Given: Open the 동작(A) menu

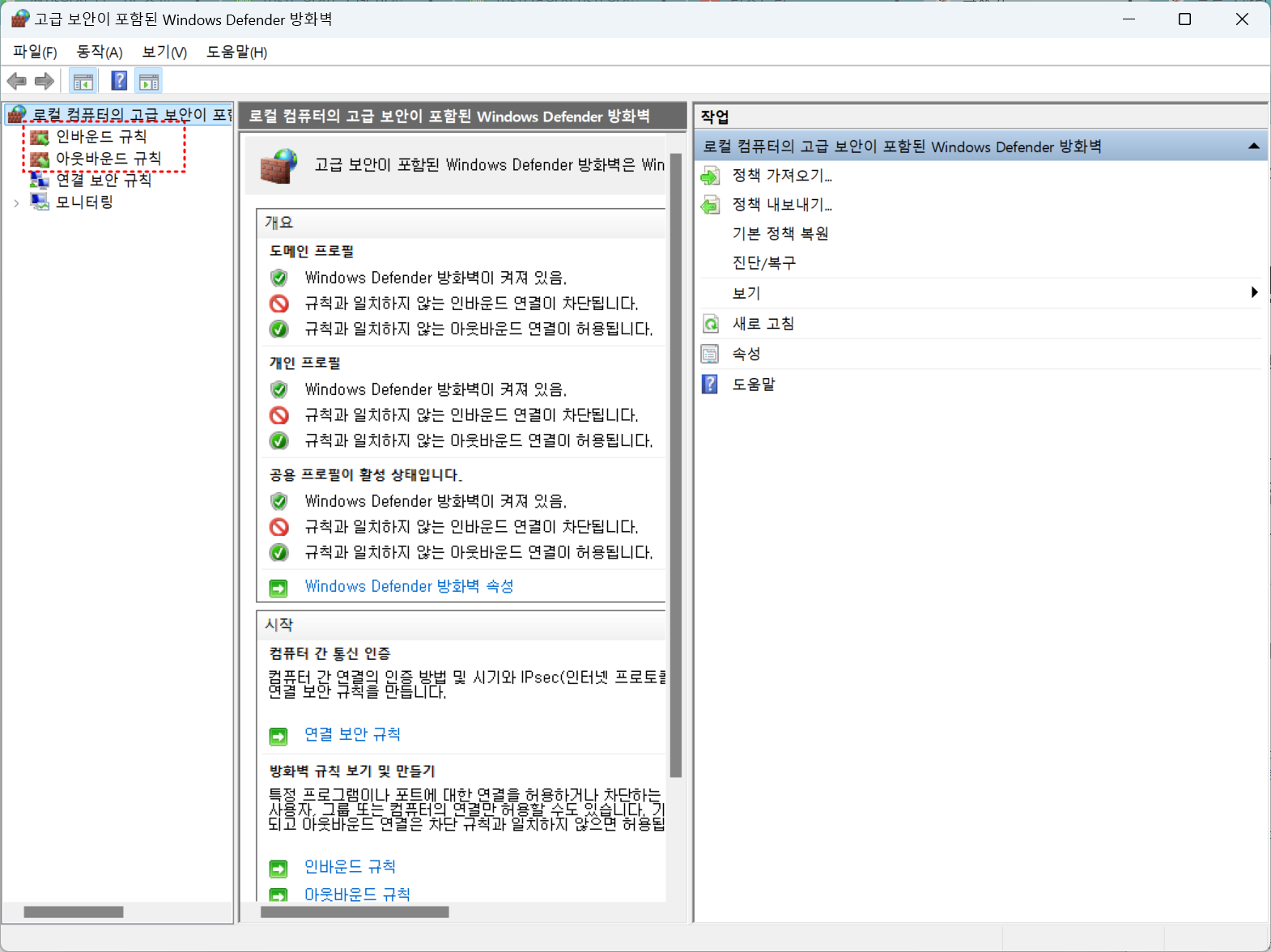Looking at the screenshot, I should [100, 52].
